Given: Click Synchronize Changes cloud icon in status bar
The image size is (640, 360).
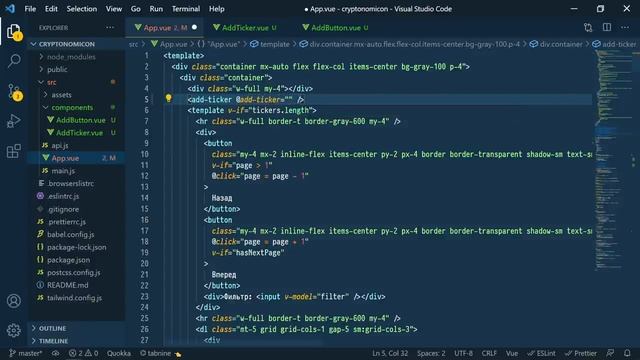Looking at the screenshot, I should (x=56, y=353).
